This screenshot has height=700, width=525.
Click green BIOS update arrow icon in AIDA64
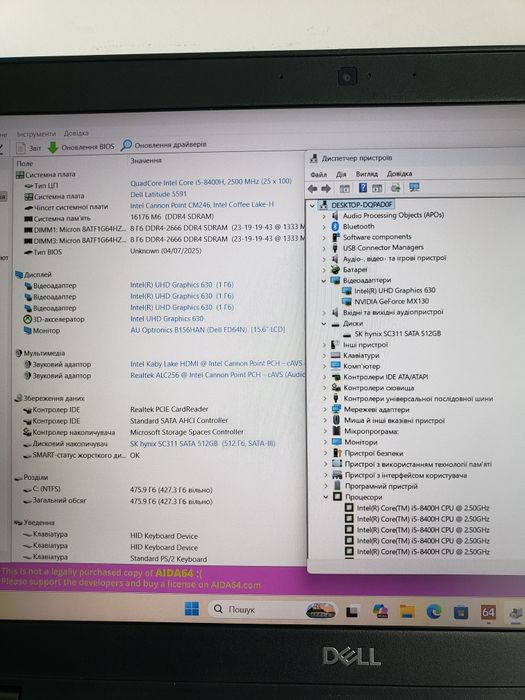coord(53,147)
